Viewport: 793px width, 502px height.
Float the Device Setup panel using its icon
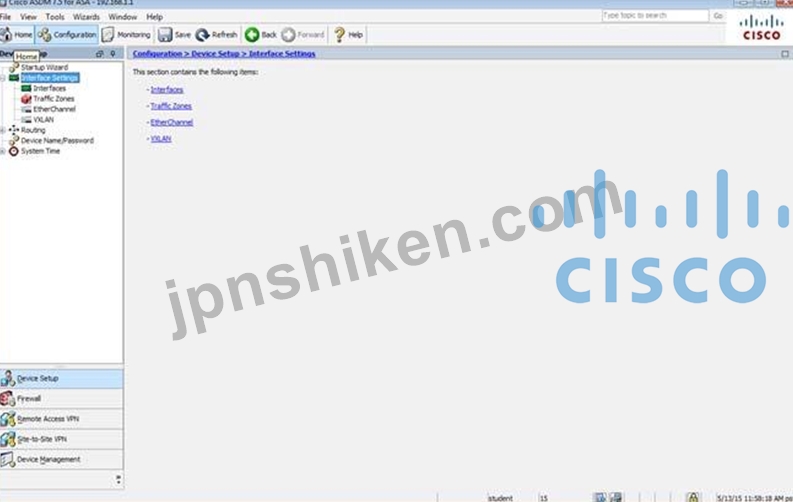coord(100,54)
